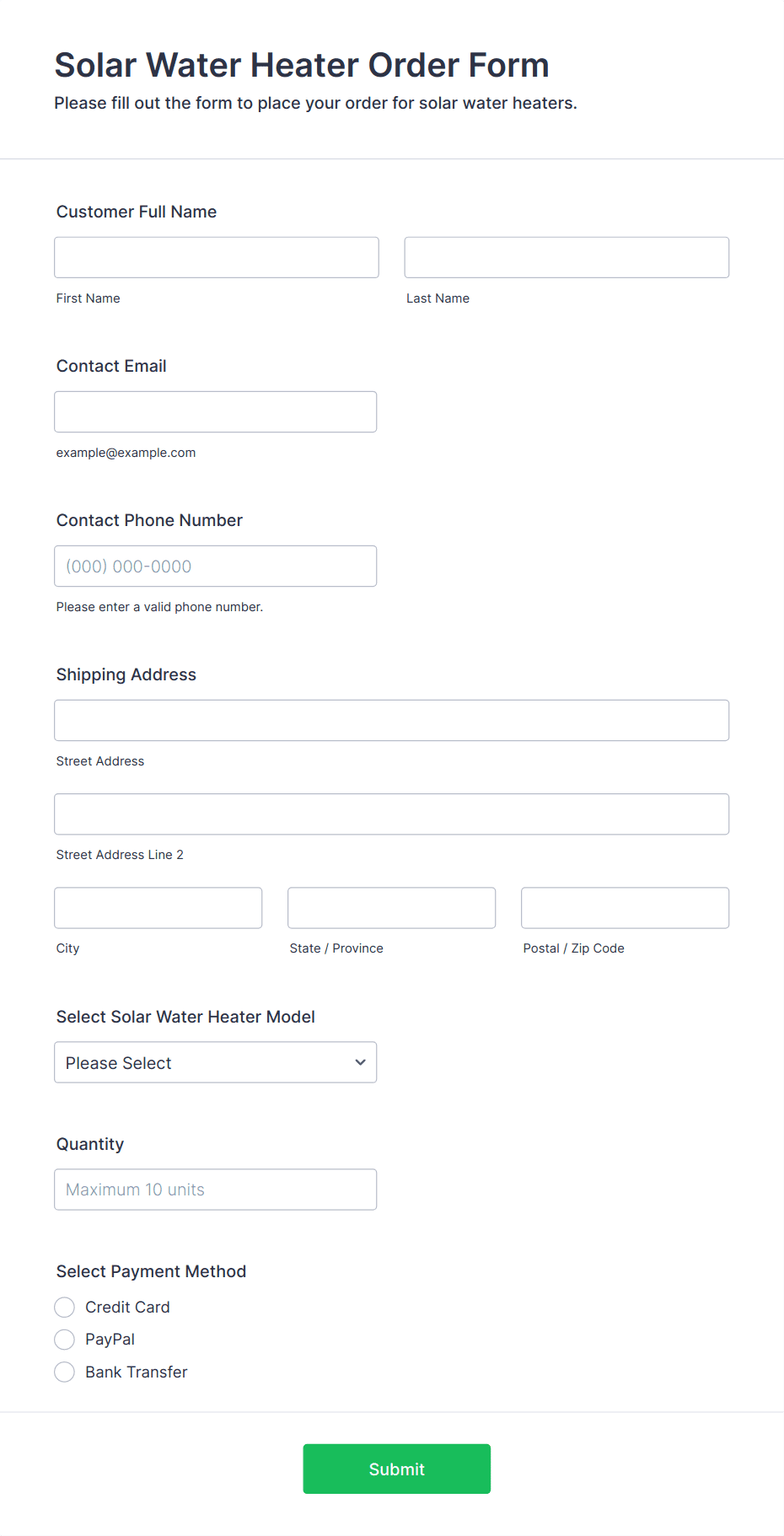Image resolution: width=784 pixels, height=1536 pixels.
Task: Click the Quantity input field
Action: point(216,1189)
